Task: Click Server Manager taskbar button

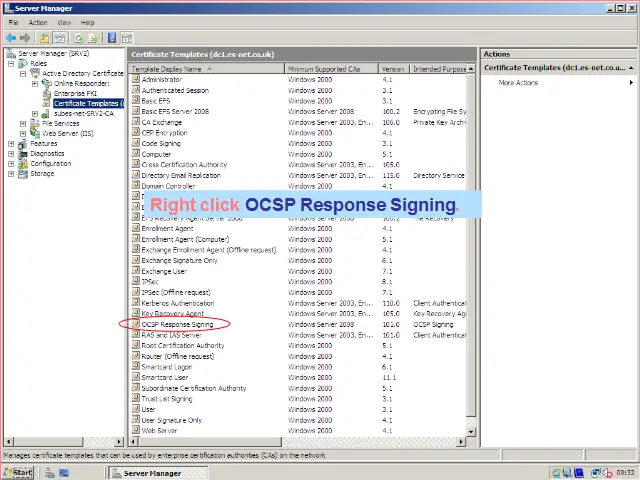Action: click(x=158, y=473)
